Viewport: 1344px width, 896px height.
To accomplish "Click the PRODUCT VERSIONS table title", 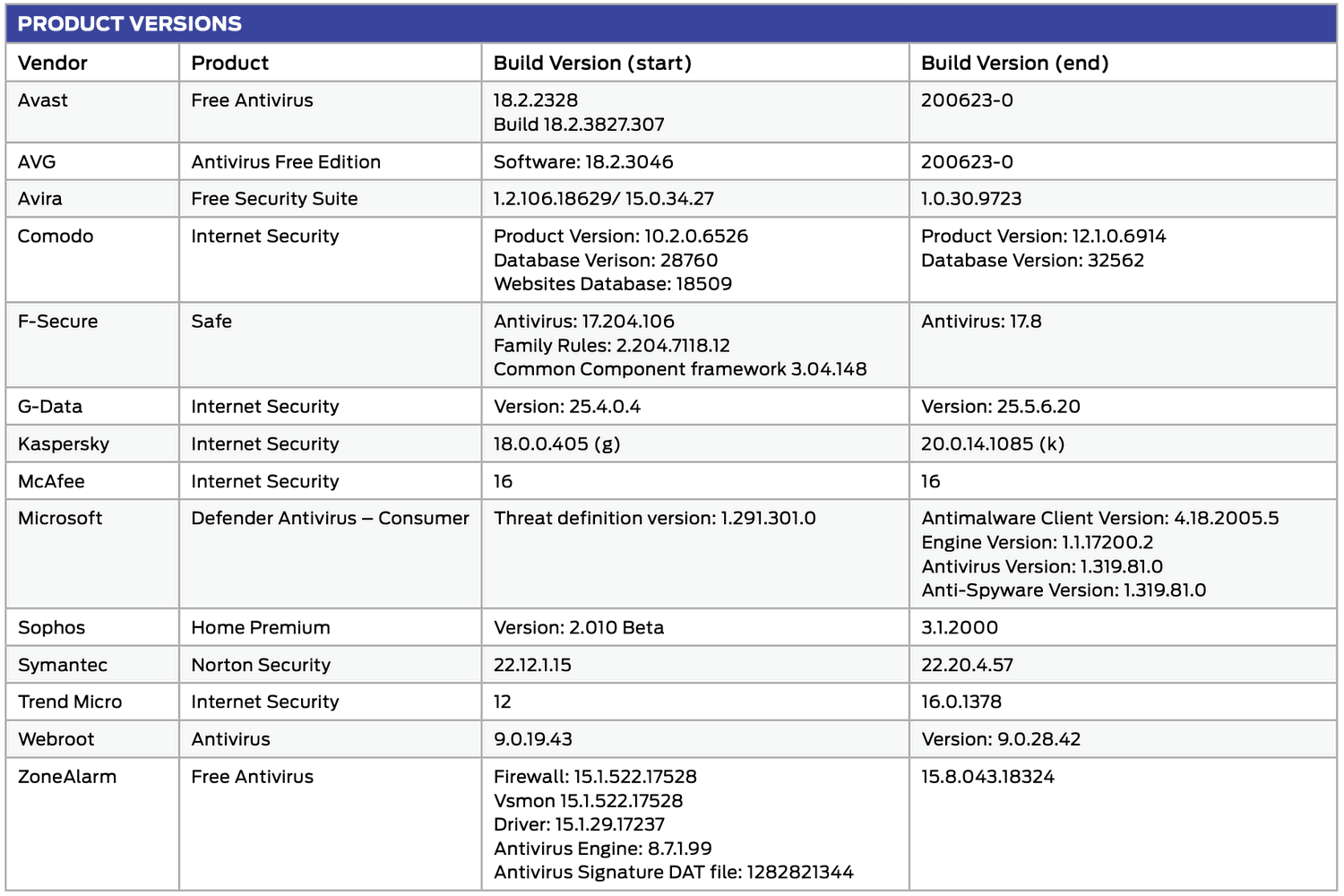I will click(130, 24).
